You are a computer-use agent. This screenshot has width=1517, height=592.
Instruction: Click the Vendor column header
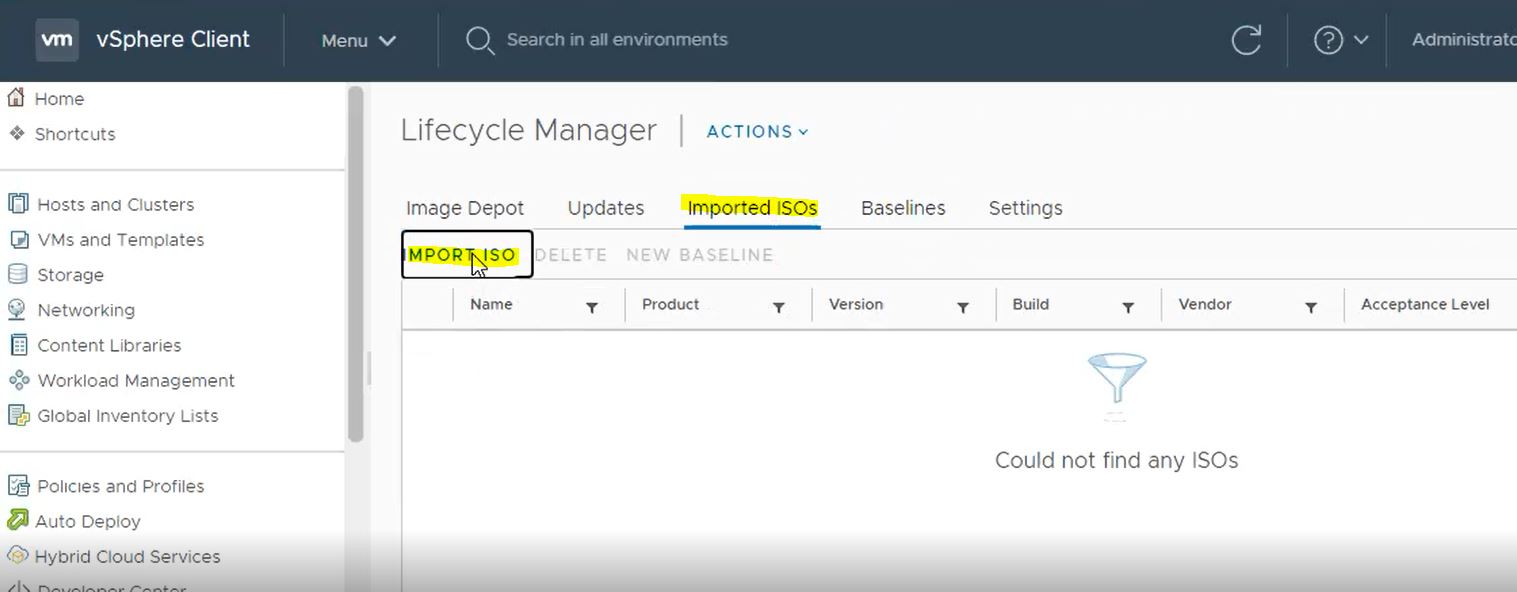point(1205,304)
